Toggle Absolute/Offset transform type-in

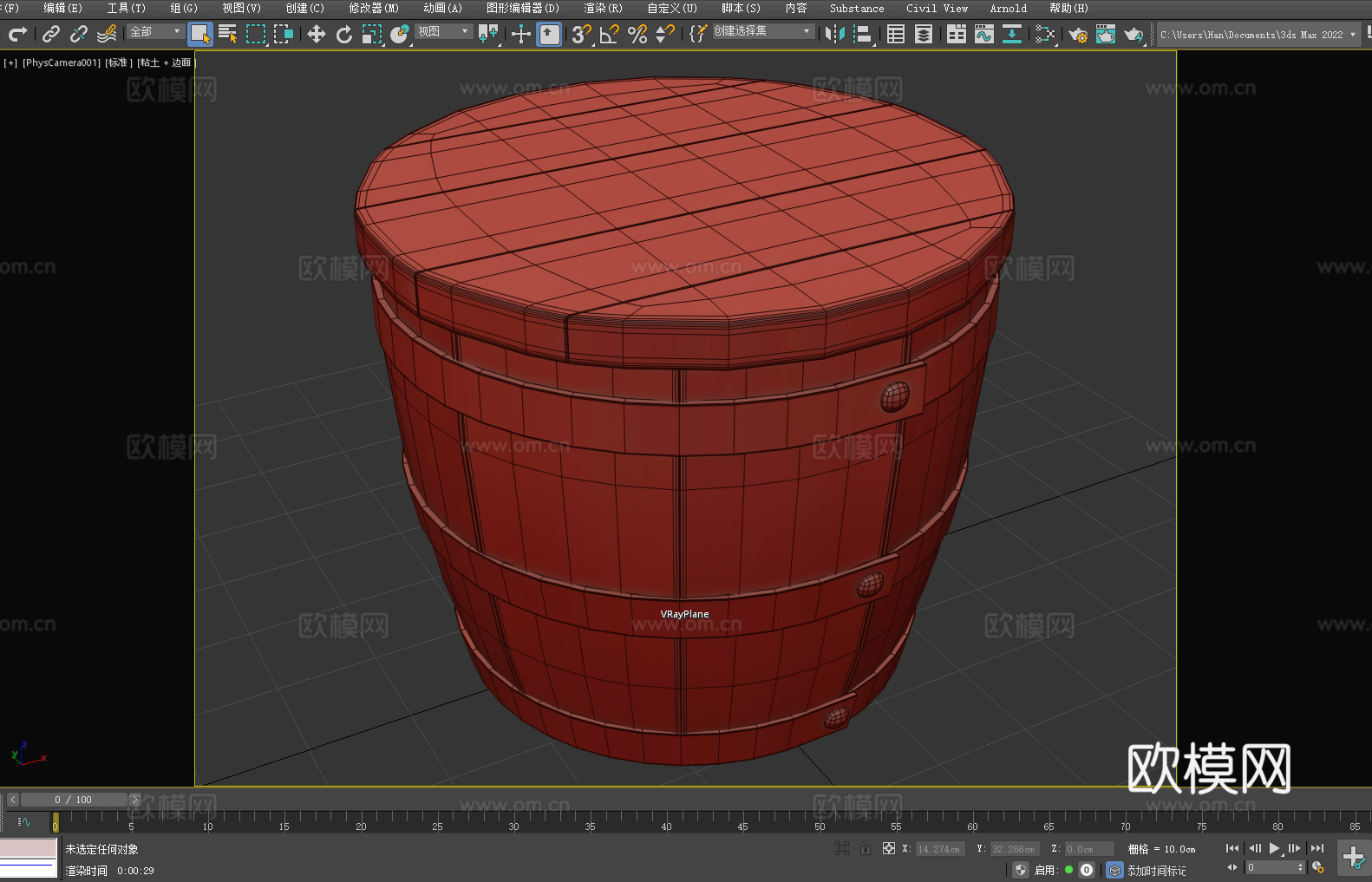point(889,848)
